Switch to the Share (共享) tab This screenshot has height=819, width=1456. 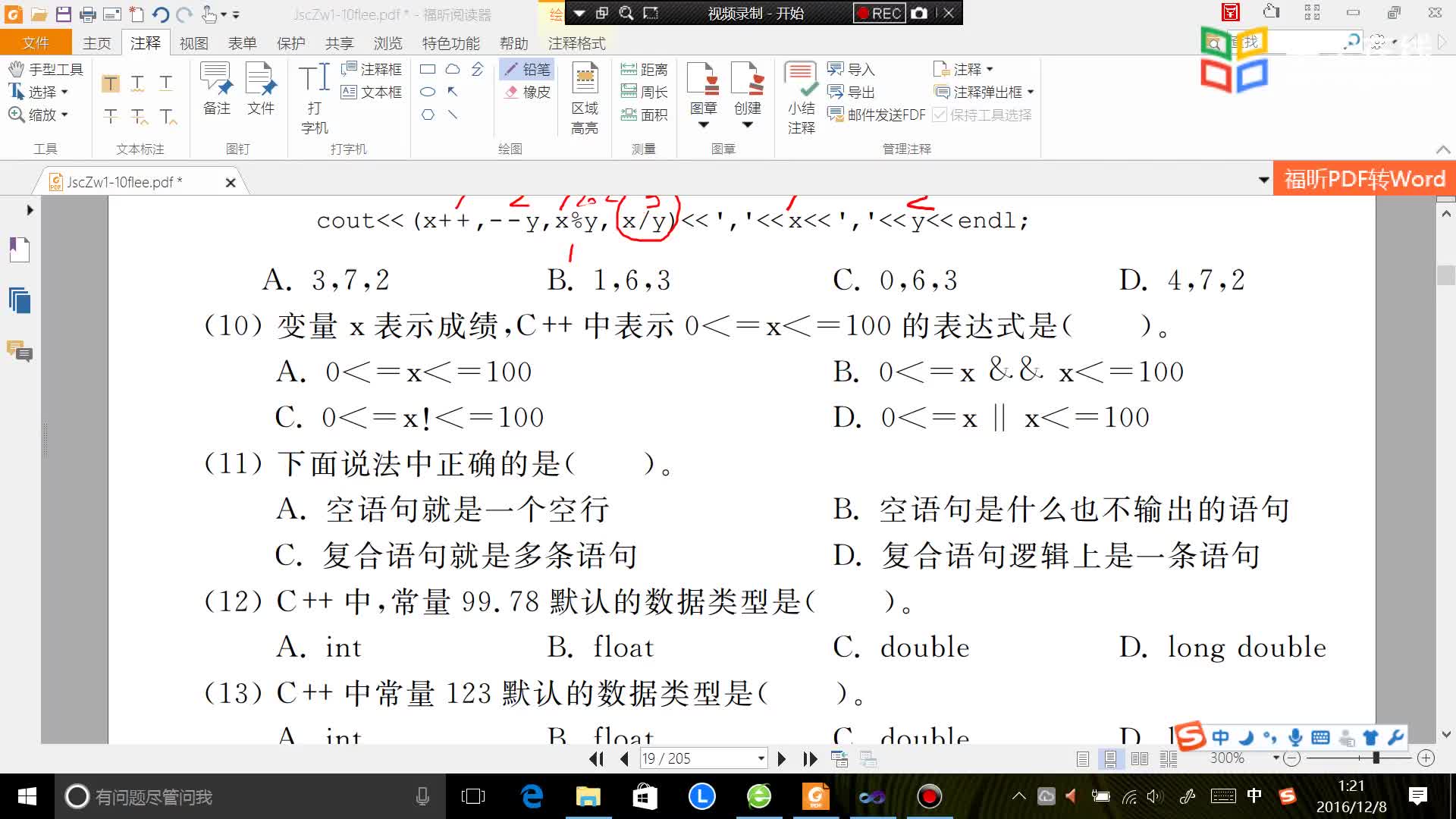pos(340,43)
